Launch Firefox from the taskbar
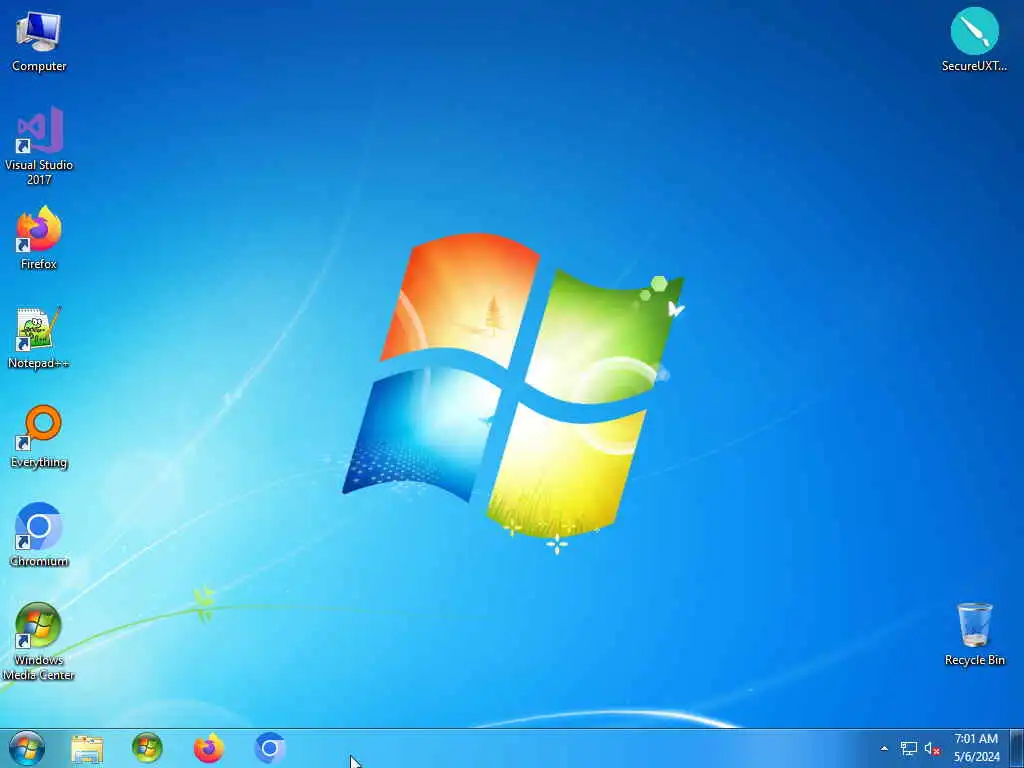The height and width of the screenshot is (768, 1024). click(x=208, y=748)
